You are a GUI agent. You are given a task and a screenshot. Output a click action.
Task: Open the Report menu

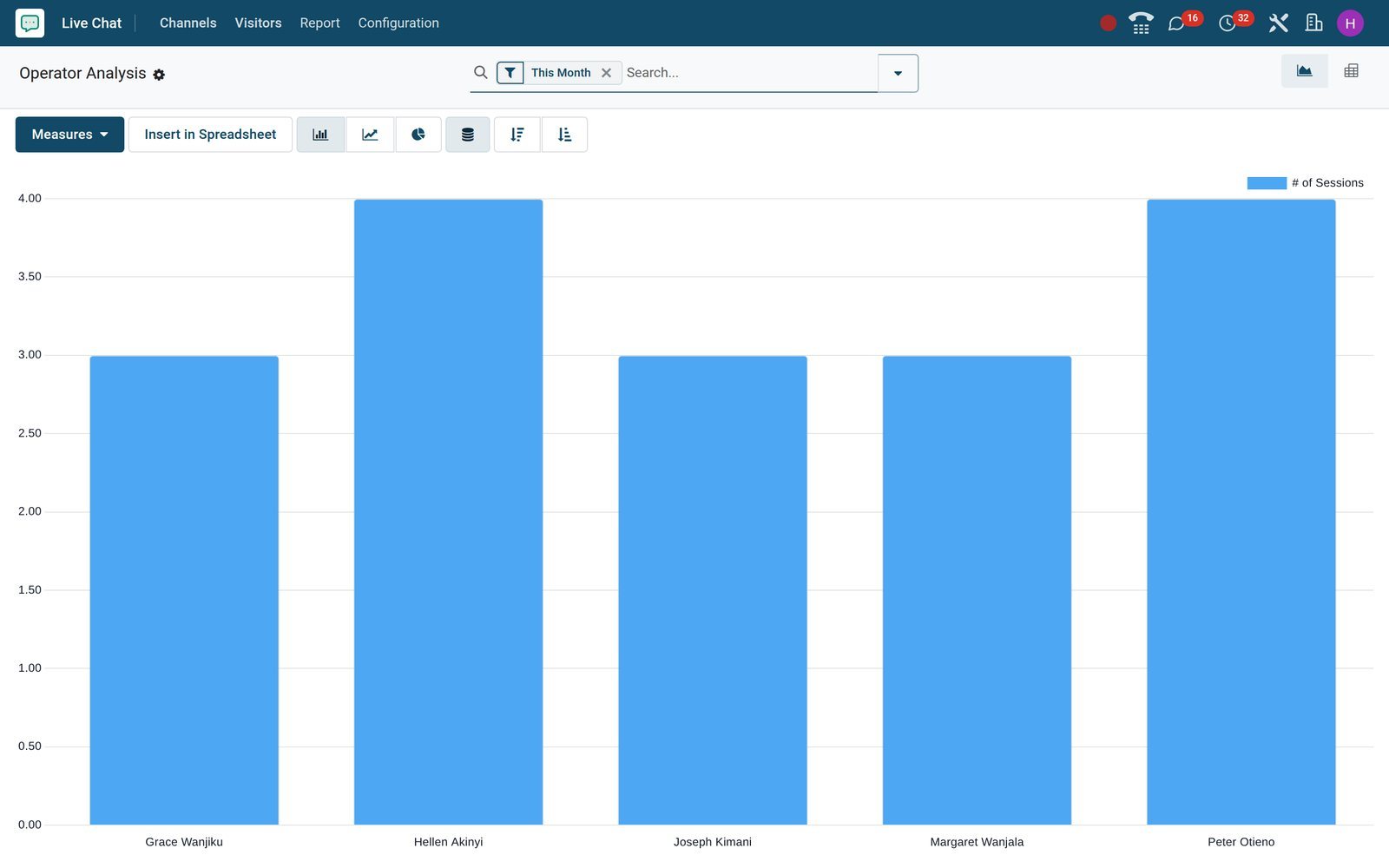[x=319, y=23]
